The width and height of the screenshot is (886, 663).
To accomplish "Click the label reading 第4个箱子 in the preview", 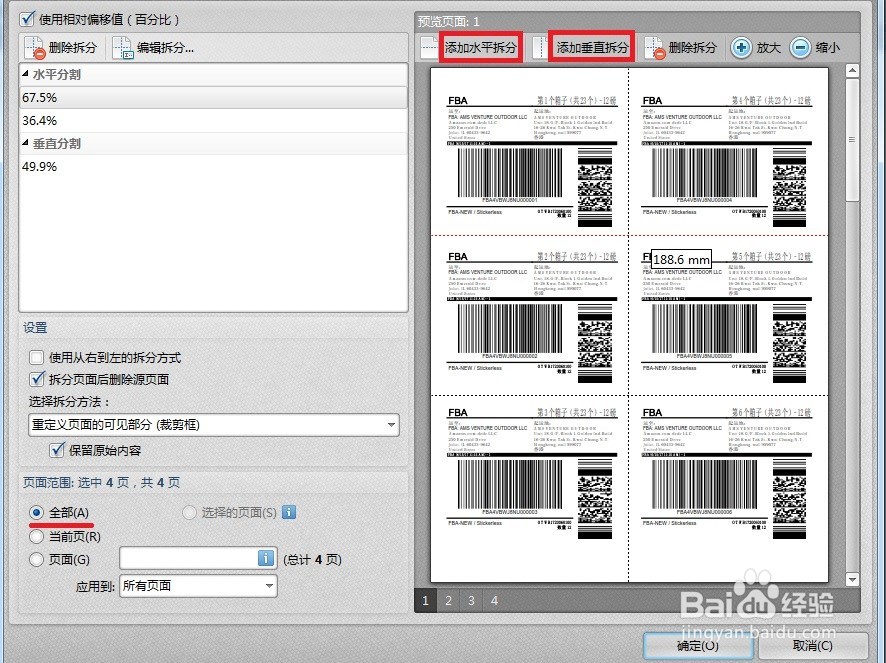I will 727,161.
